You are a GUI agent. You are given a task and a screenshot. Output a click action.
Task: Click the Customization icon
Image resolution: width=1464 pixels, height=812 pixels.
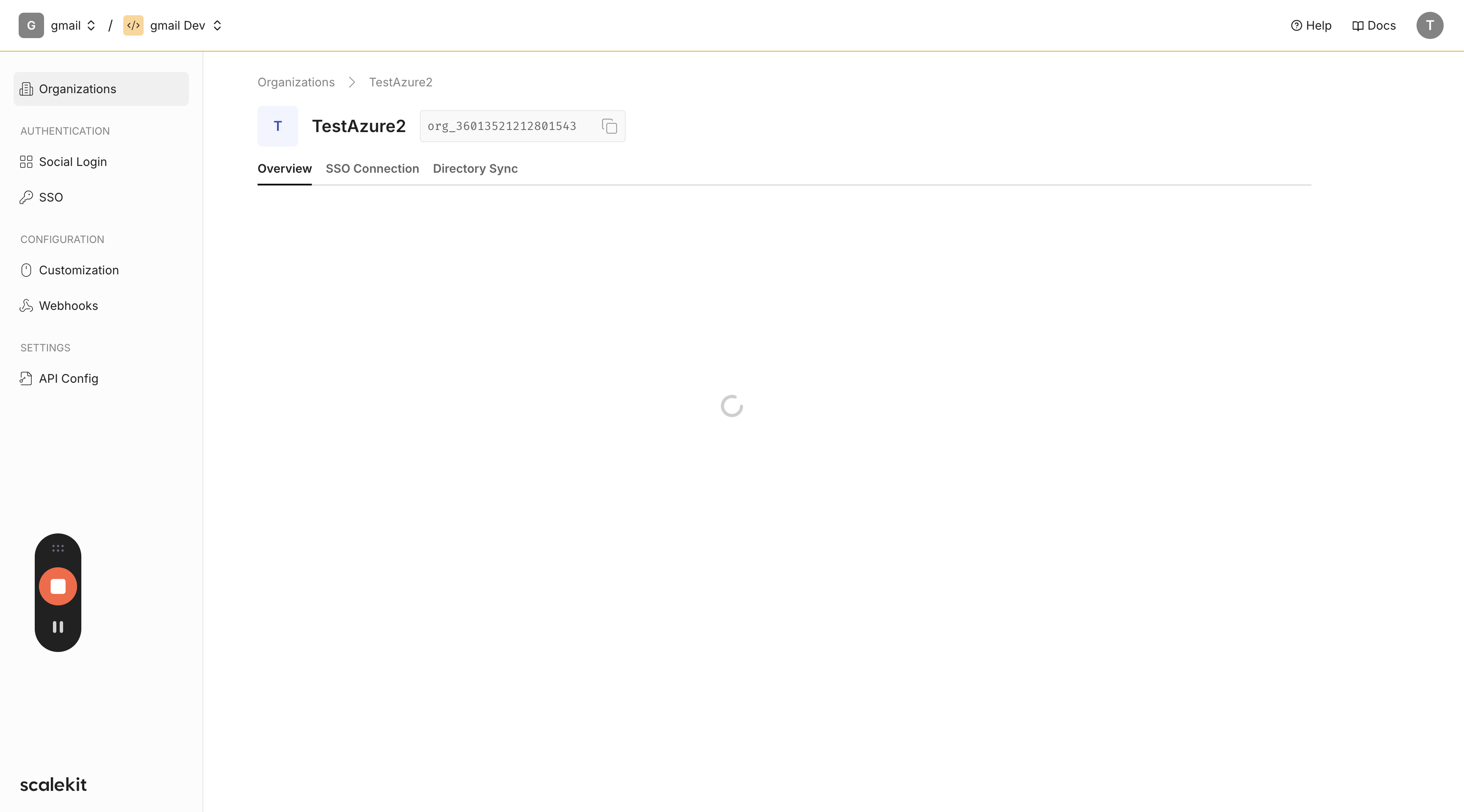point(26,270)
